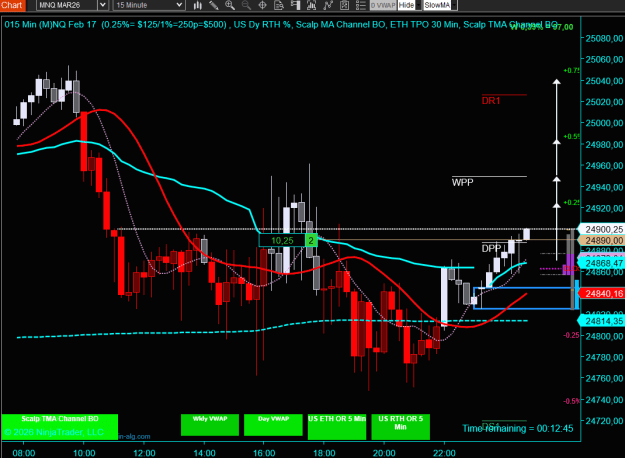Click the 24900,25 current price marker
This screenshot has width=625, height=458.
coord(601,229)
